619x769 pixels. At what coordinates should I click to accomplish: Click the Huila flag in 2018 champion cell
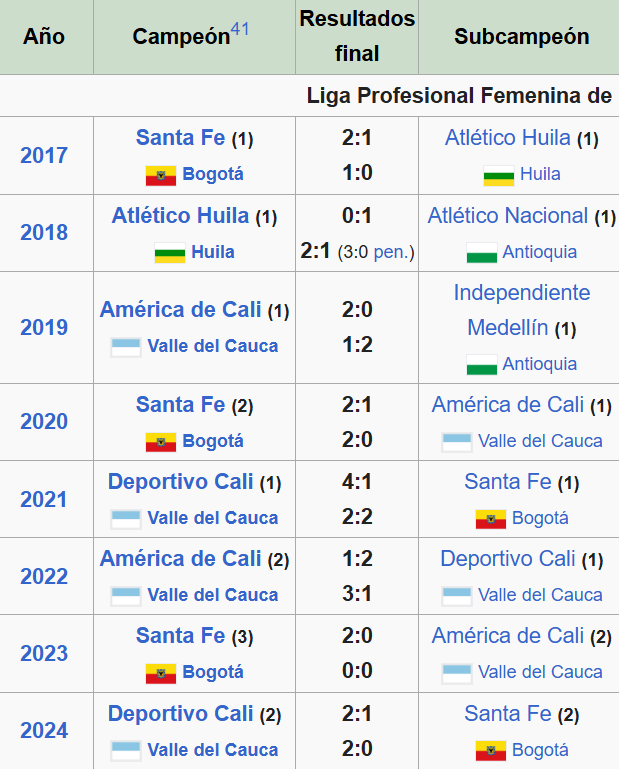(170, 253)
